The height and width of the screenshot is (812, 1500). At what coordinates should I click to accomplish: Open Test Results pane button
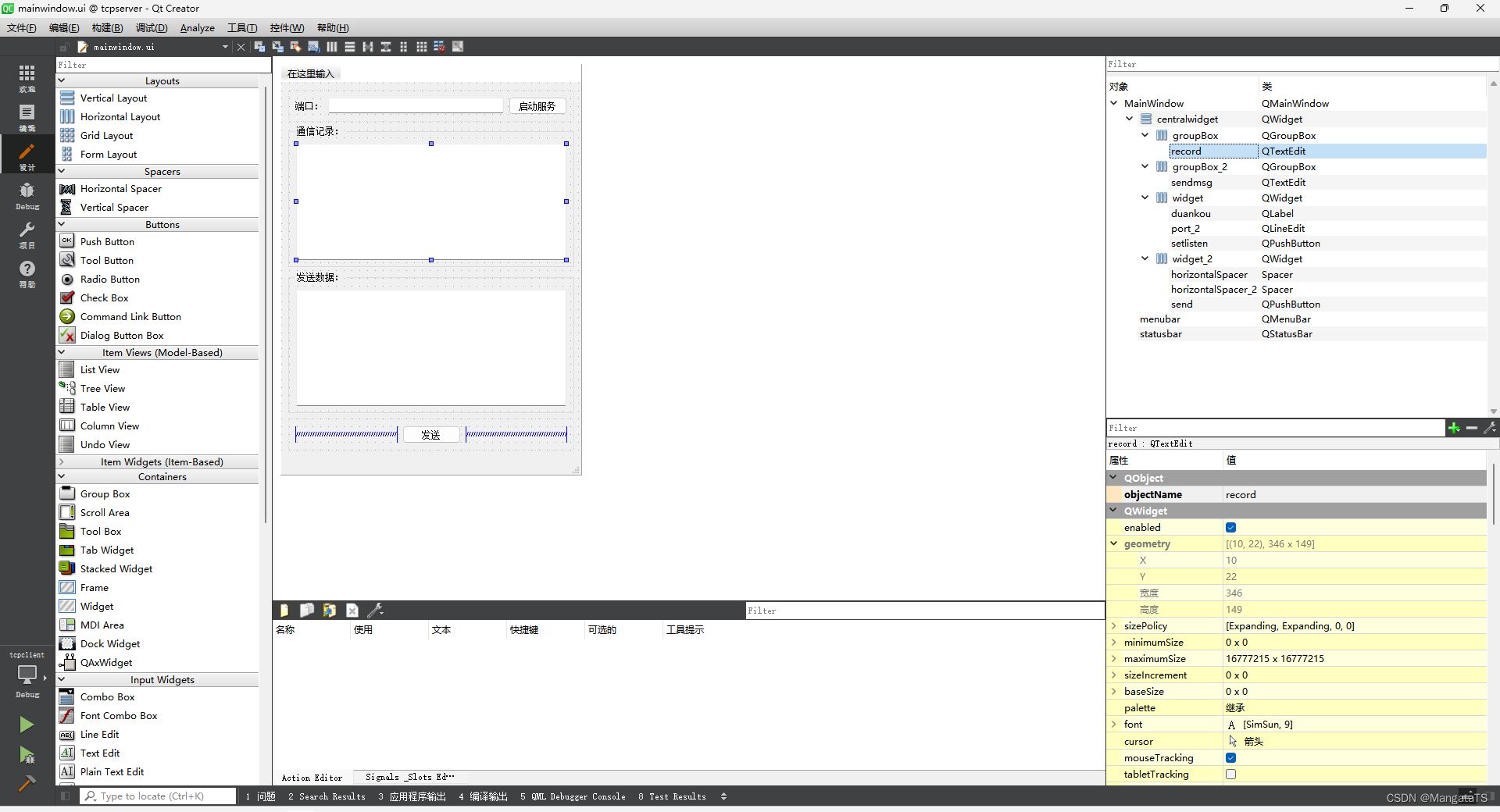[x=672, y=796]
